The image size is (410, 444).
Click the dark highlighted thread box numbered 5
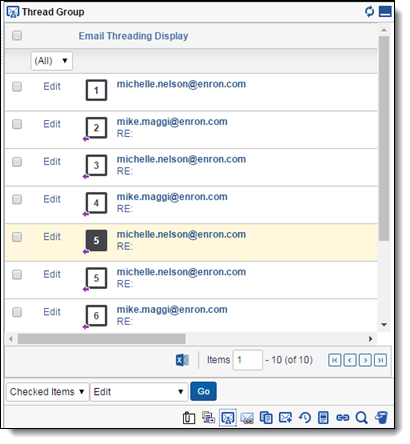click(x=96, y=240)
